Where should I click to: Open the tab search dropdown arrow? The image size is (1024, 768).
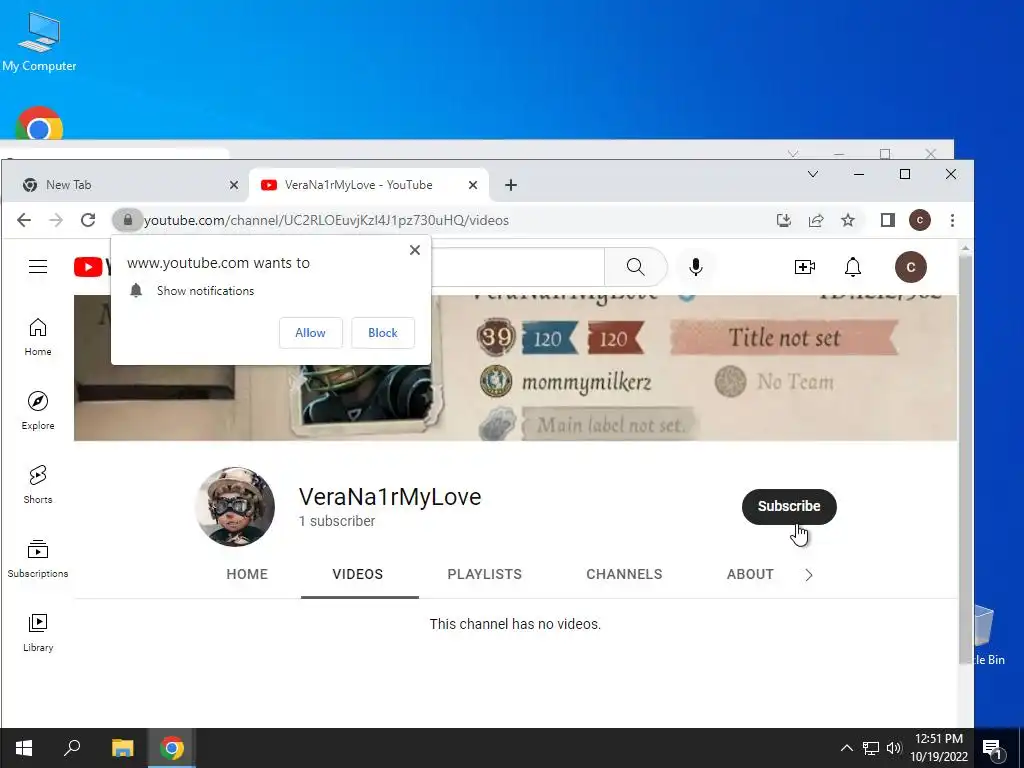tap(813, 174)
